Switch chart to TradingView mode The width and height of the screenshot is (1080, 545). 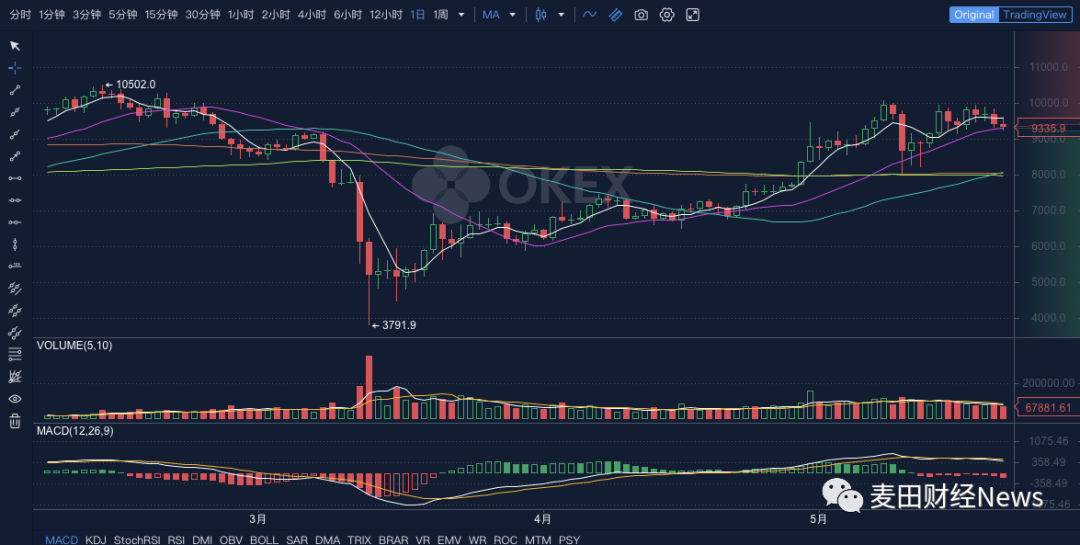click(x=1035, y=14)
